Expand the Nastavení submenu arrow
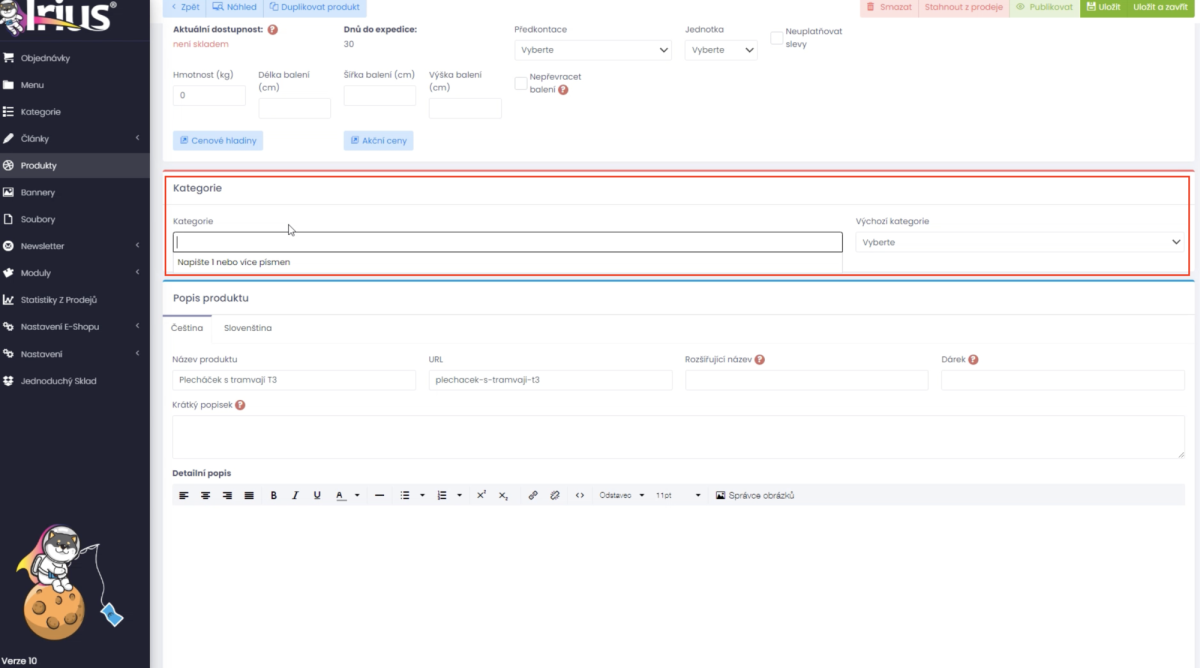 pyautogui.click(x=137, y=354)
